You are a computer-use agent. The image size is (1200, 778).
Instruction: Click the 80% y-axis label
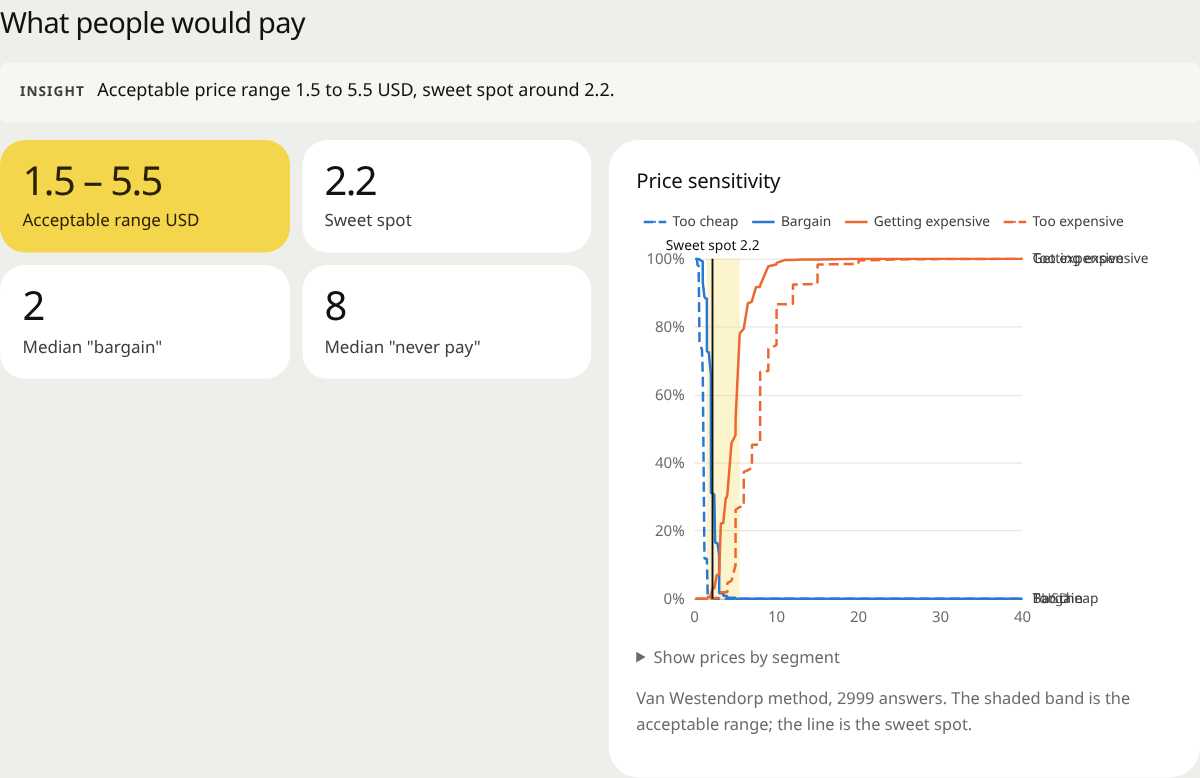pos(669,327)
